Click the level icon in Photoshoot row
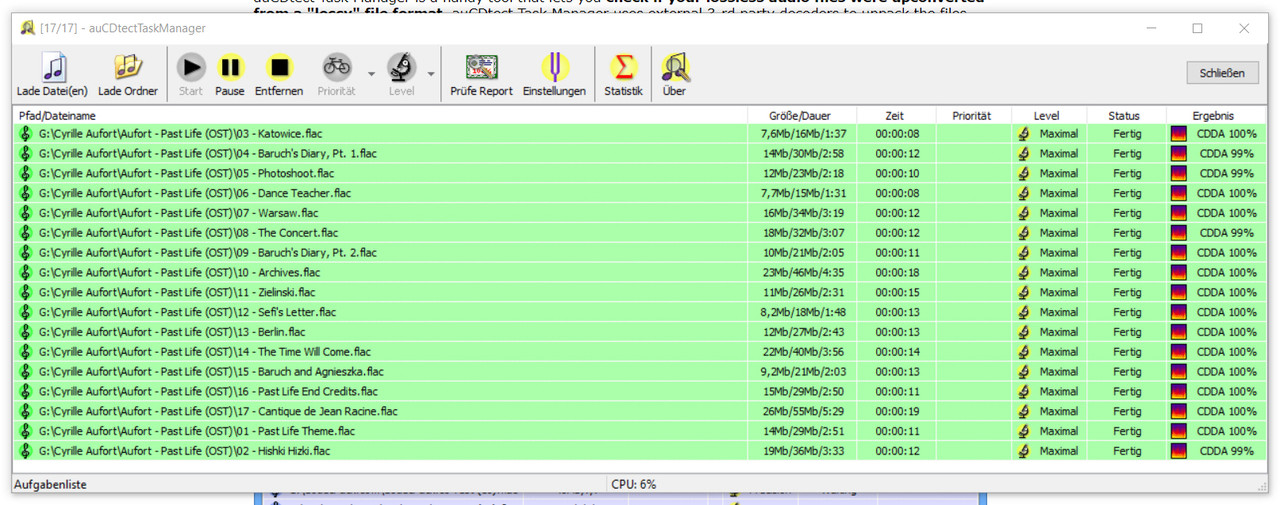The width and height of the screenshot is (1280, 505). pos(1024,174)
